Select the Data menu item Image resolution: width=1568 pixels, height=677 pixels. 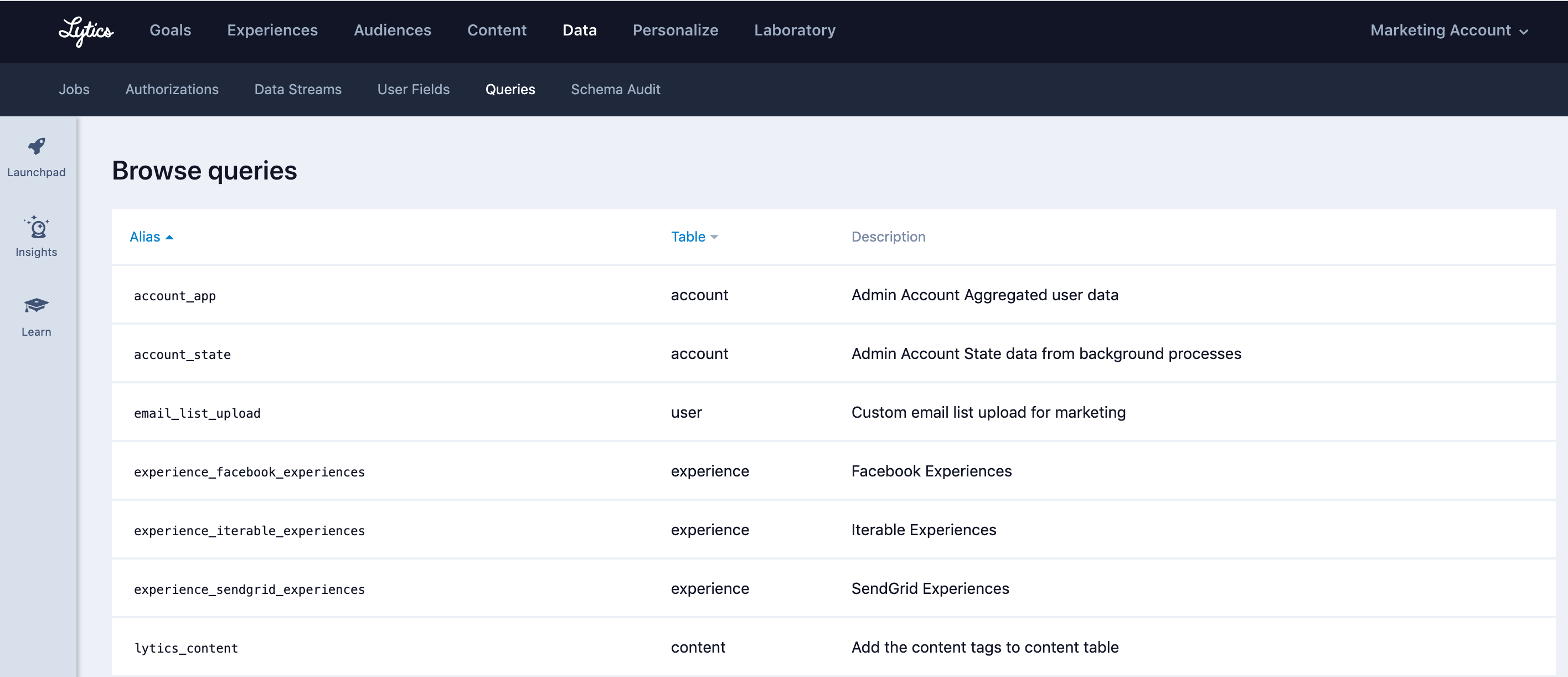pyautogui.click(x=580, y=30)
